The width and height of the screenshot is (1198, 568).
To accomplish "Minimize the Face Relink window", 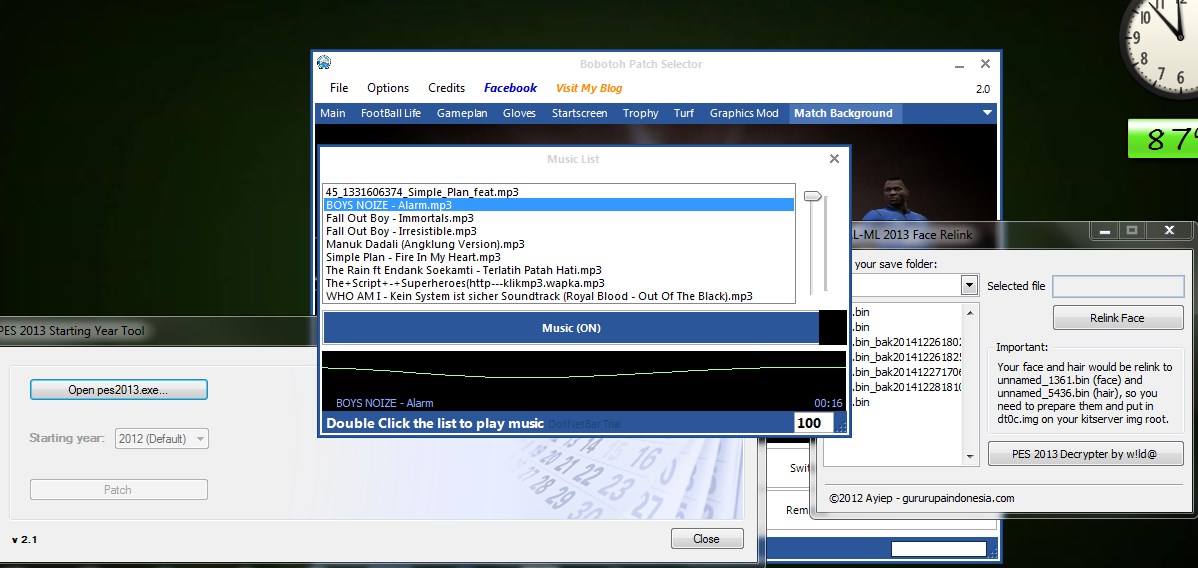I will tap(1104, 230).
